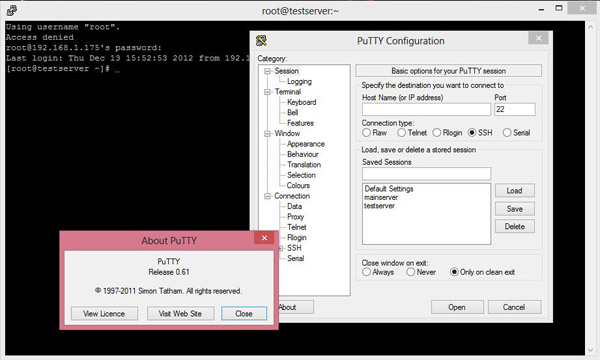
Task: Open the Serial category in tree
Action: coord(295,258)
